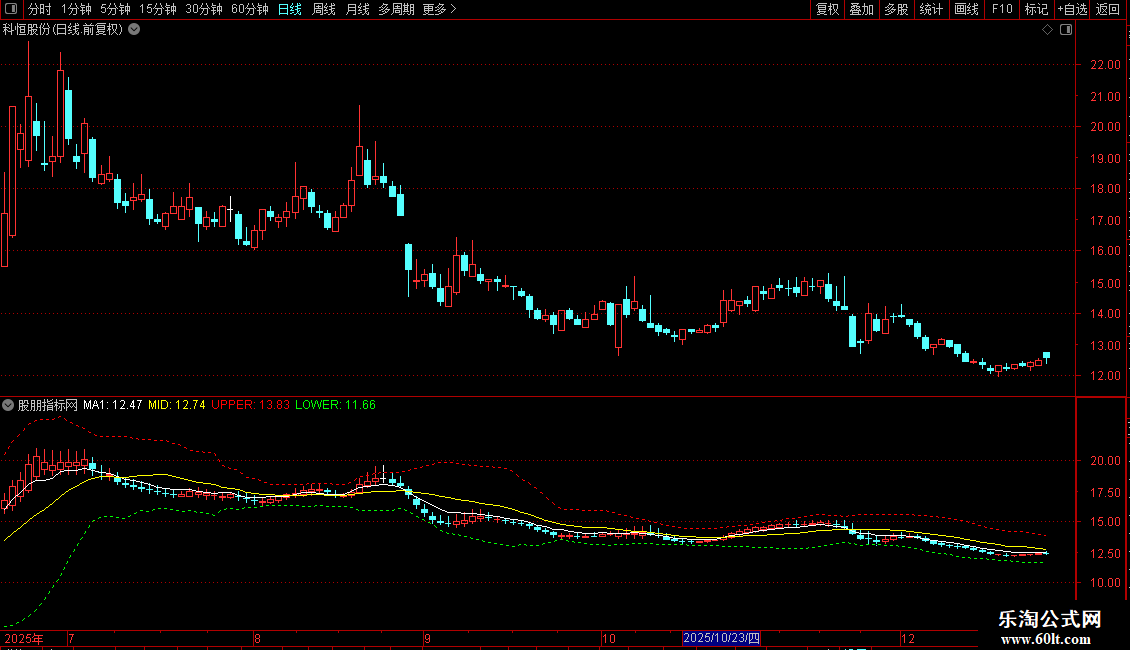
Task: Switch to 分时 view
Action: [40, 9]
